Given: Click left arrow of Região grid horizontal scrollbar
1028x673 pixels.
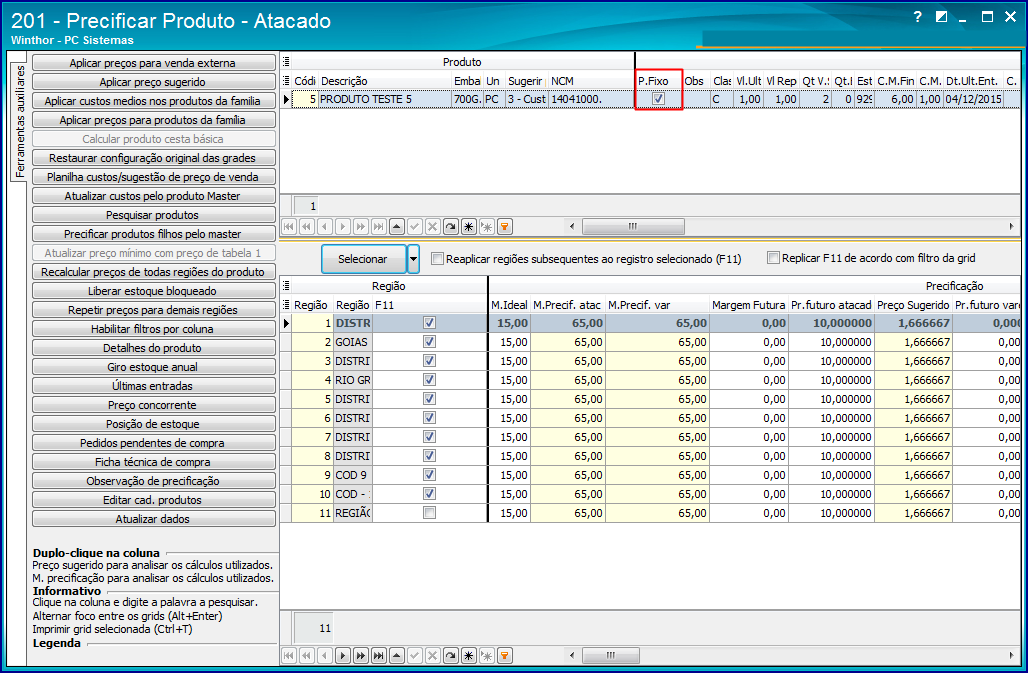Looking at the screenshot, I should 572,655.
